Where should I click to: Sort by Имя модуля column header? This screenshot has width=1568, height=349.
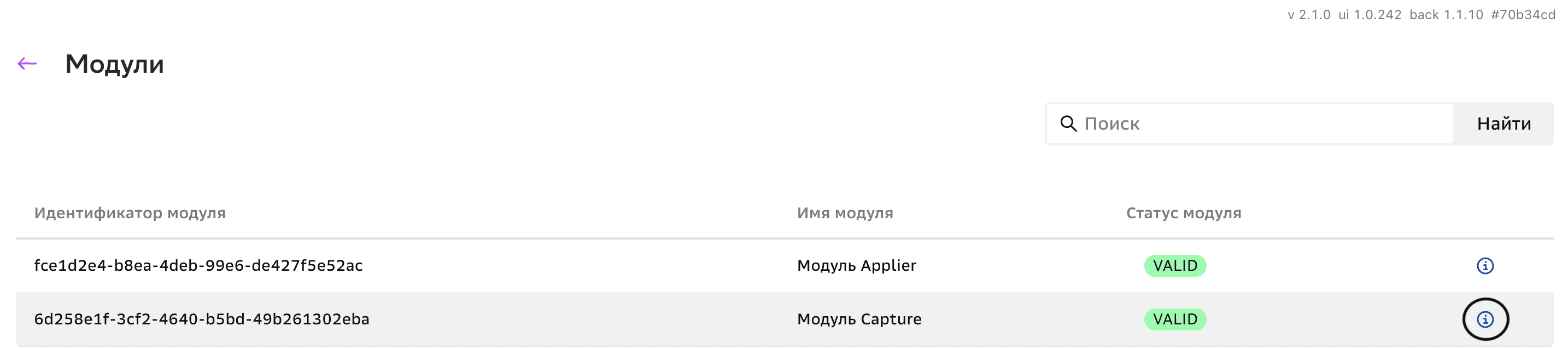tap(845, 213)
